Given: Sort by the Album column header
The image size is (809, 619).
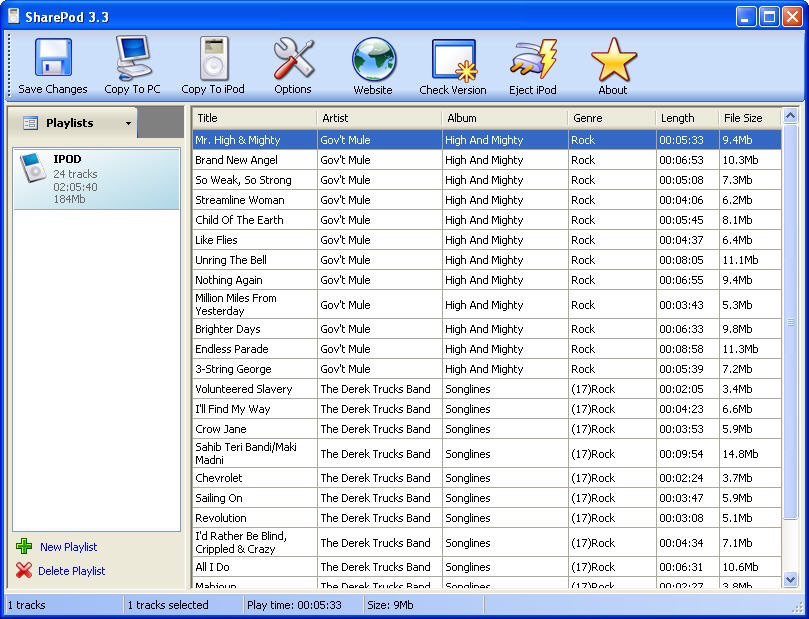Looking at the screenshot, I should click(505, 118).
